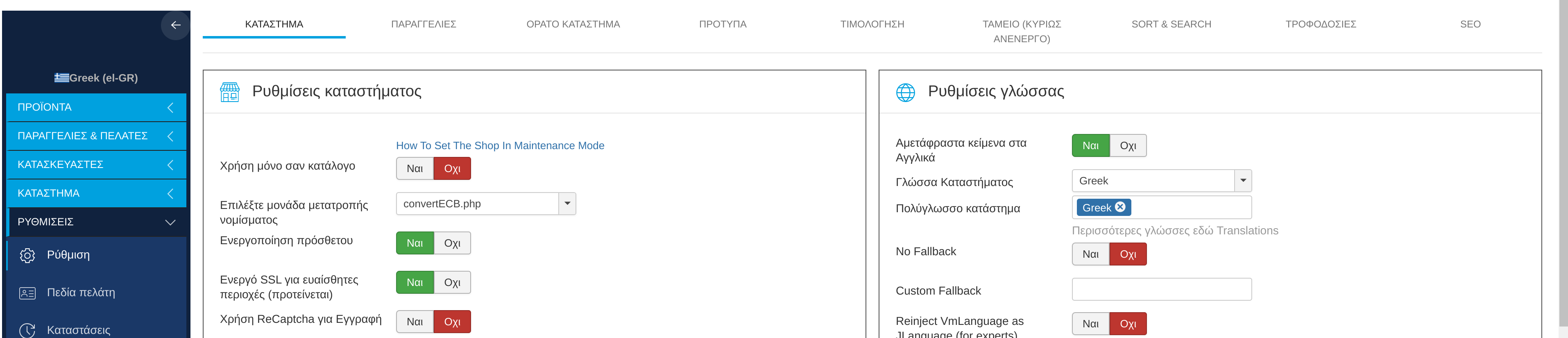Screen dimensions: 1568x338
Task: Expand the ΠΡΟΪΟΝΤΑ sidebar menu
Action: coord(96,107)
